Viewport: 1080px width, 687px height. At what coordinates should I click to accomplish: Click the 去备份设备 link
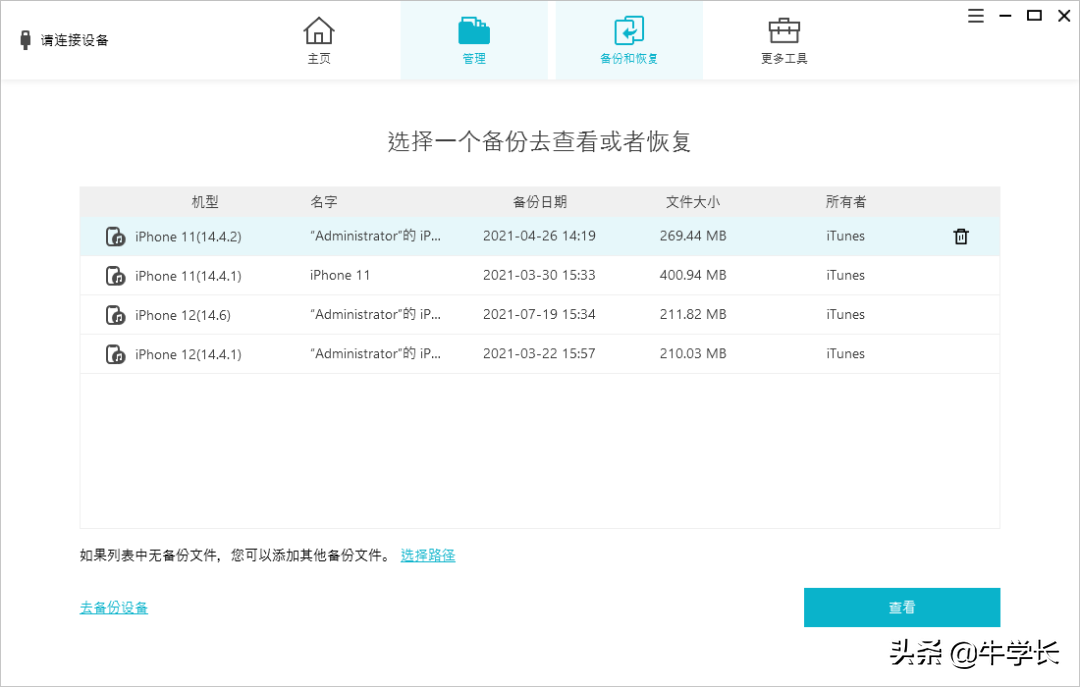point(112,607)
